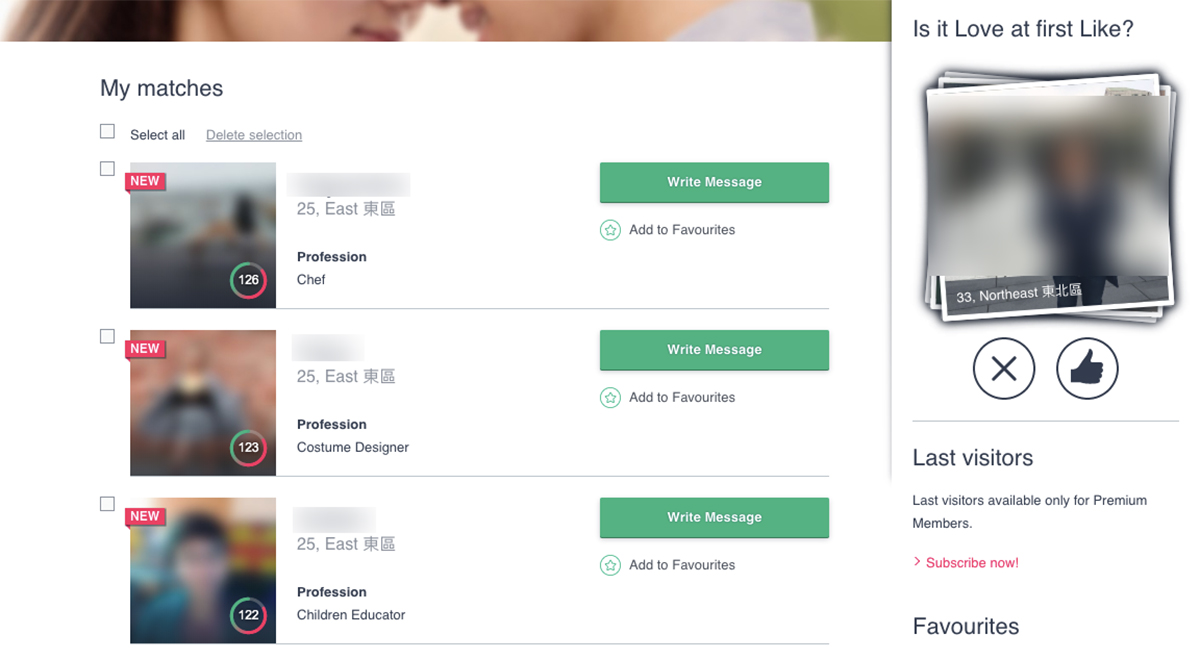Viewport: 1200px width, 660px height.
Task: Click star icon for Chef match
Action: [610, 230]
